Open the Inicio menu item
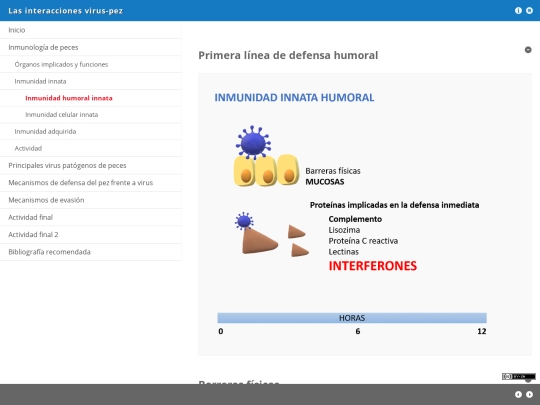The height and width of the screenshot is (405, 540). pos(91,30)
